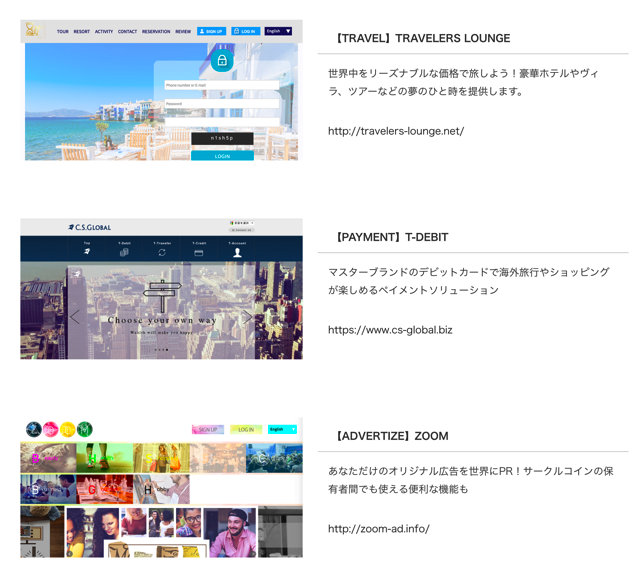Select the Top plane icon in C.S.Global nav
The height and width of the screenshot is (570, 639).
coord(87,249)
